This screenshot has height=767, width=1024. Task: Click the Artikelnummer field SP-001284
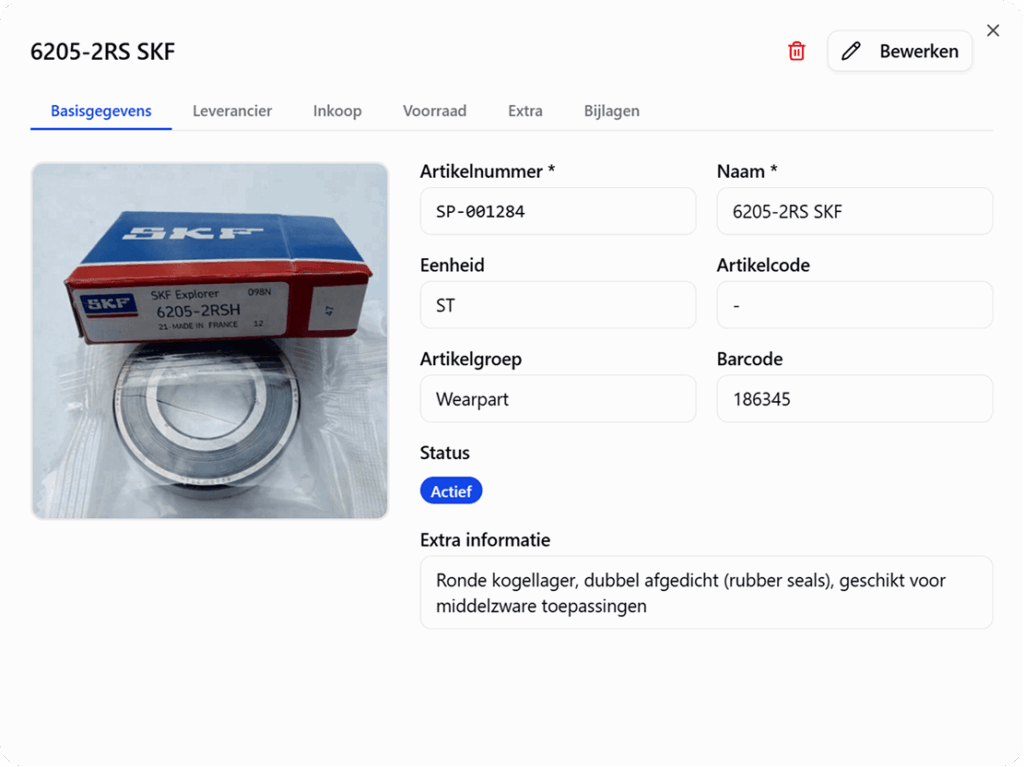pyautogui.click(x=557, y=211)
